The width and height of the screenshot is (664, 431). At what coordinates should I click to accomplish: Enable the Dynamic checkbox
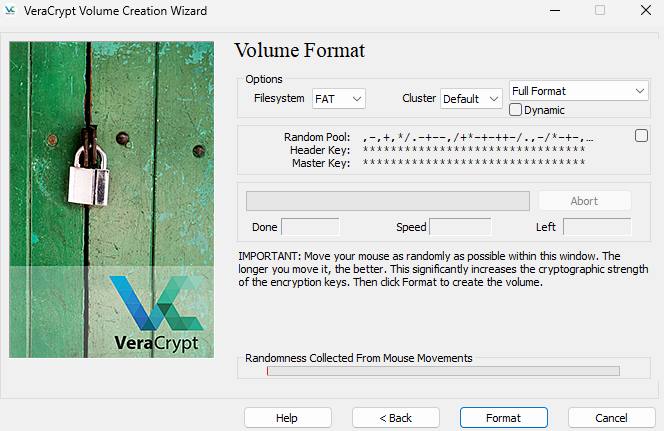[516, 110]
